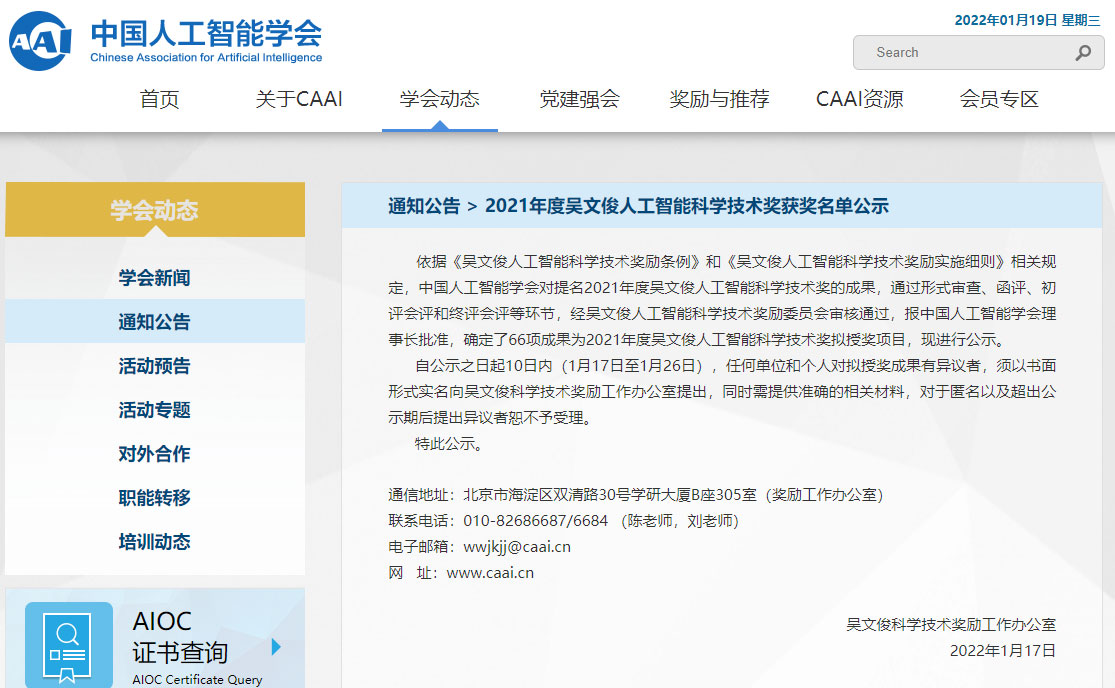Click the arrow next to AIOC 证书查询

(277, 647)
